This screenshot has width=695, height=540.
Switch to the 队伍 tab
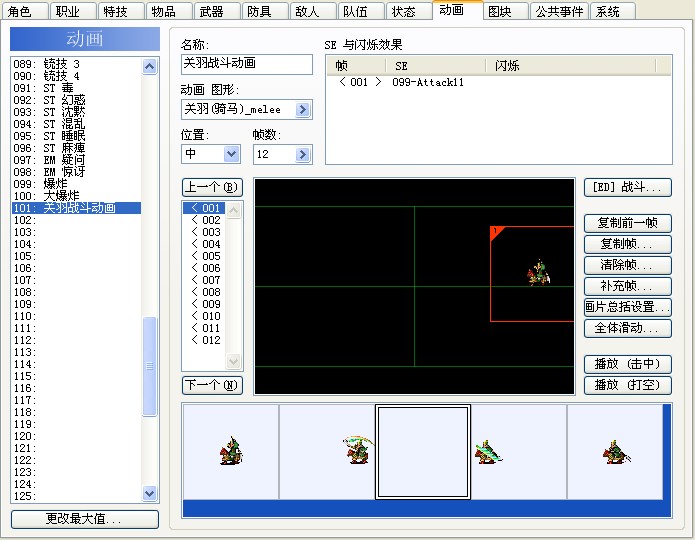pos(360,11)
